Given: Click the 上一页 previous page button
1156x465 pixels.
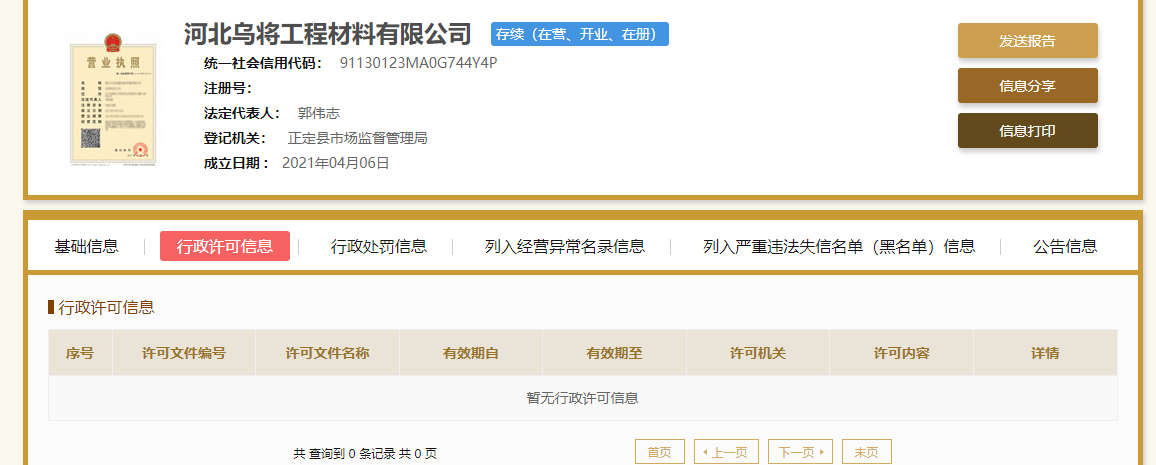Looking at the screenshot, I should click(x=726, y=452).
